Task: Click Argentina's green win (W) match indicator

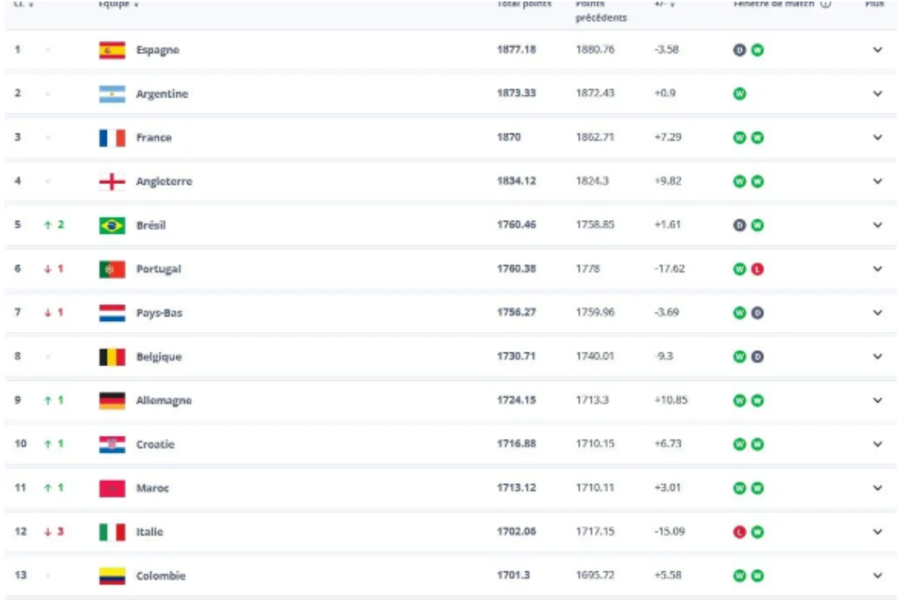Action: click(x=740, y=94)
